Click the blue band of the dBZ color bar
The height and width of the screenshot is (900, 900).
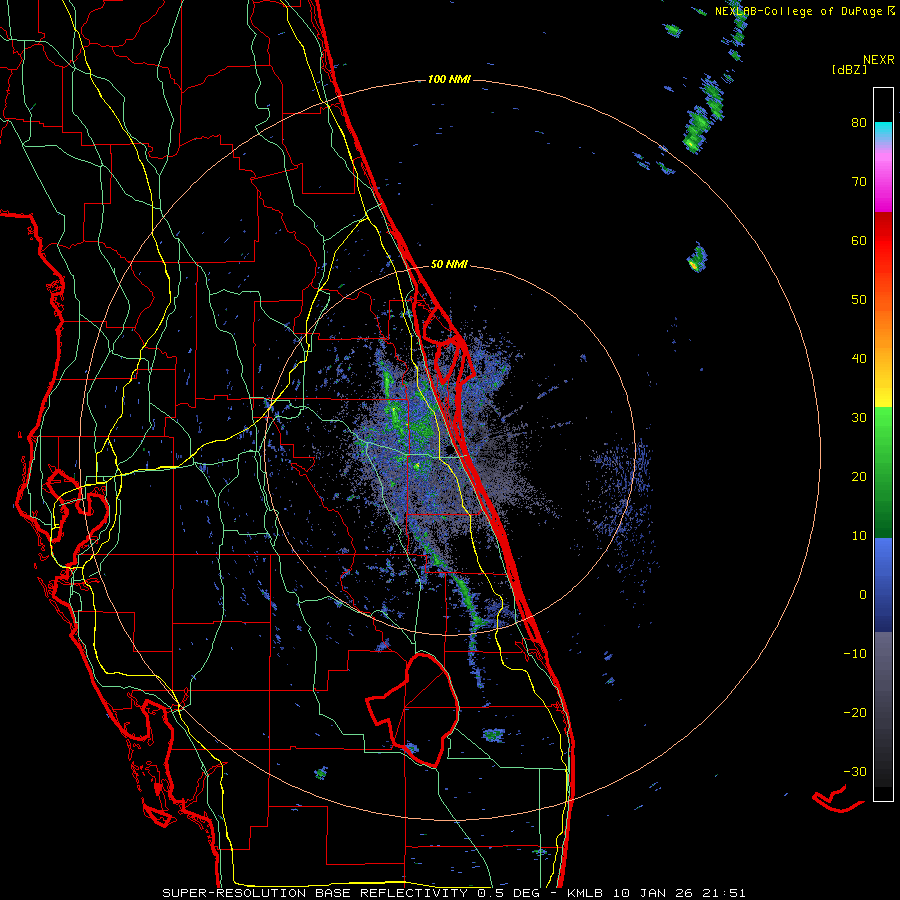pos(883,585)
